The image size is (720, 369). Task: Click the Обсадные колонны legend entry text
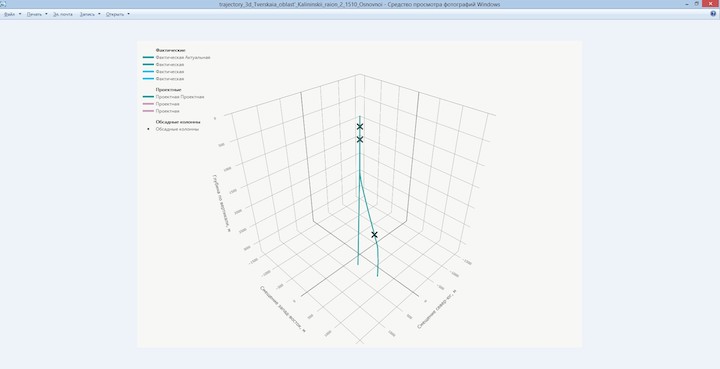pyautogui.click(x=177, y=129)
